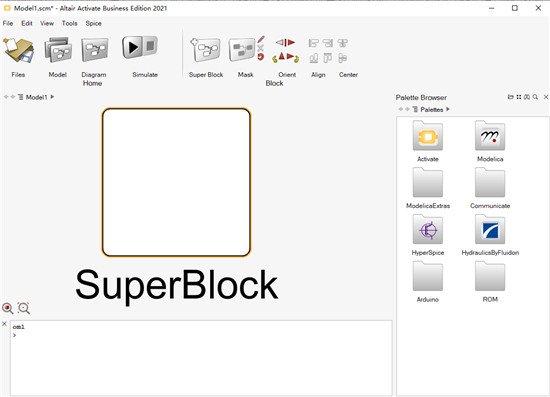Screen dimensions: 550x397
Task: Click the Palette Browser binoculars icon
Action: tap(526, 97)
